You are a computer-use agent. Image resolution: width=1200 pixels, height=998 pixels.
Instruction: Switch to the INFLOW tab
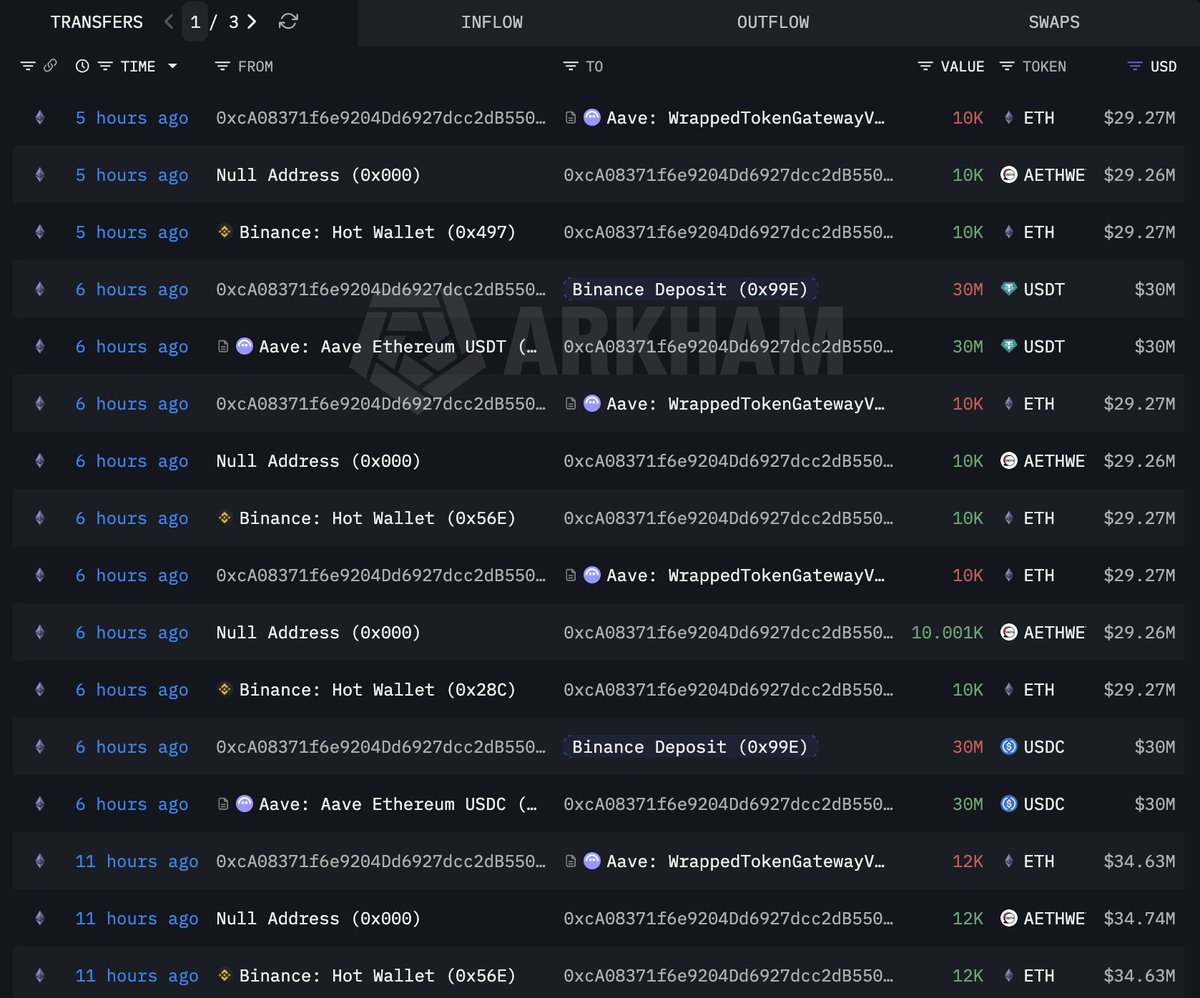point(491,22)
